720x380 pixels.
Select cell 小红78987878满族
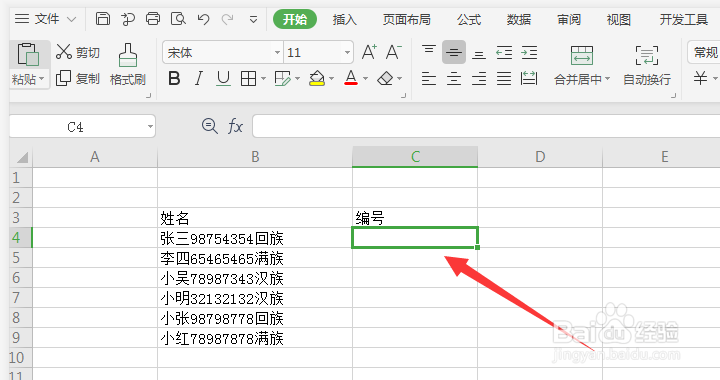click(255, 338)
